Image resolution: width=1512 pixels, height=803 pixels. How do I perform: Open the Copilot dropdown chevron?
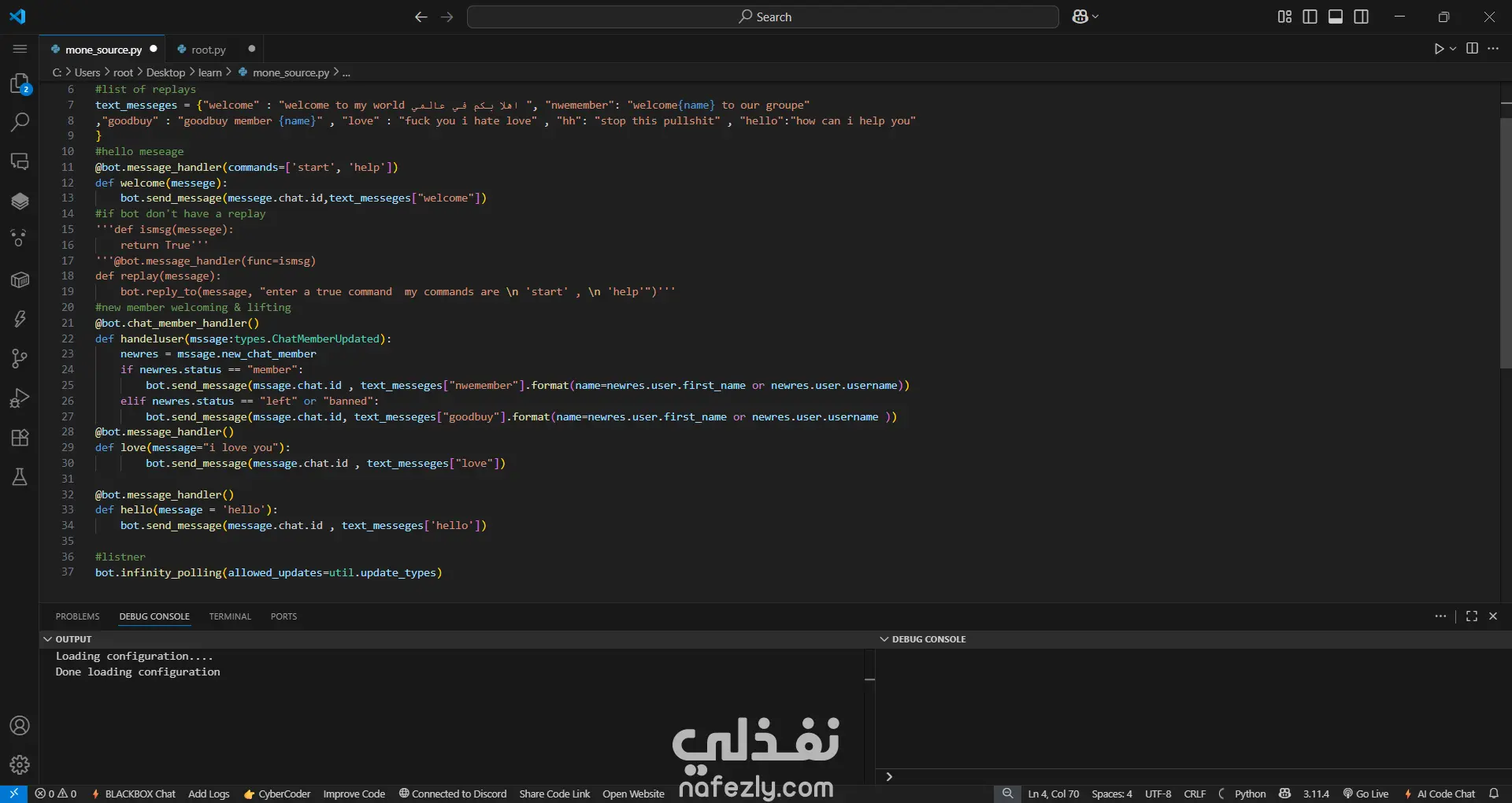click(x=1095, y=17)
